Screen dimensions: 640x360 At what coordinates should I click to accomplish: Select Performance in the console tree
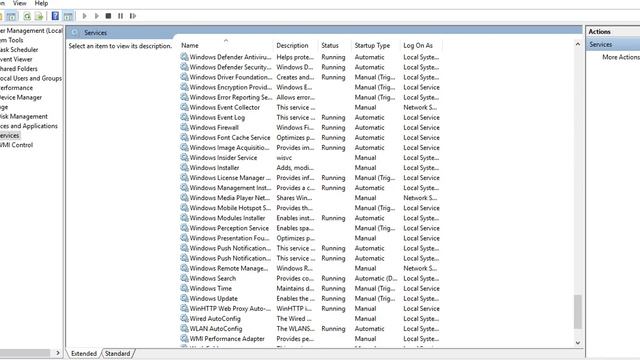tap(17, 88)
